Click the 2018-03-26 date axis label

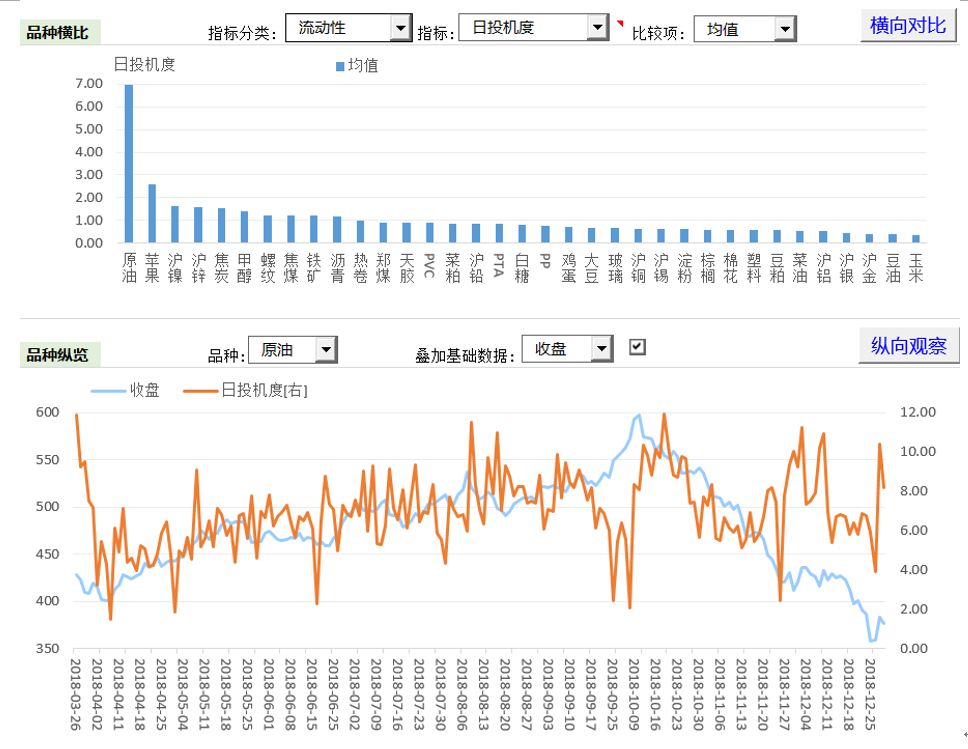pos(76,698)
